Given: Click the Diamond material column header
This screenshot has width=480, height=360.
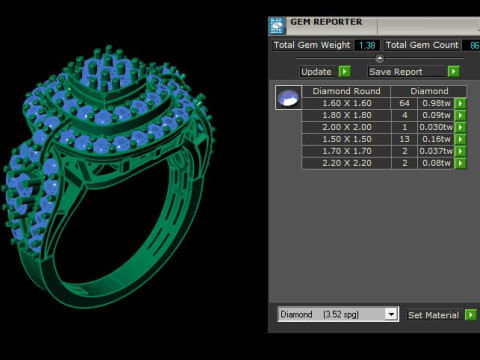Looking at the screenshot, I should coord(429,91).
